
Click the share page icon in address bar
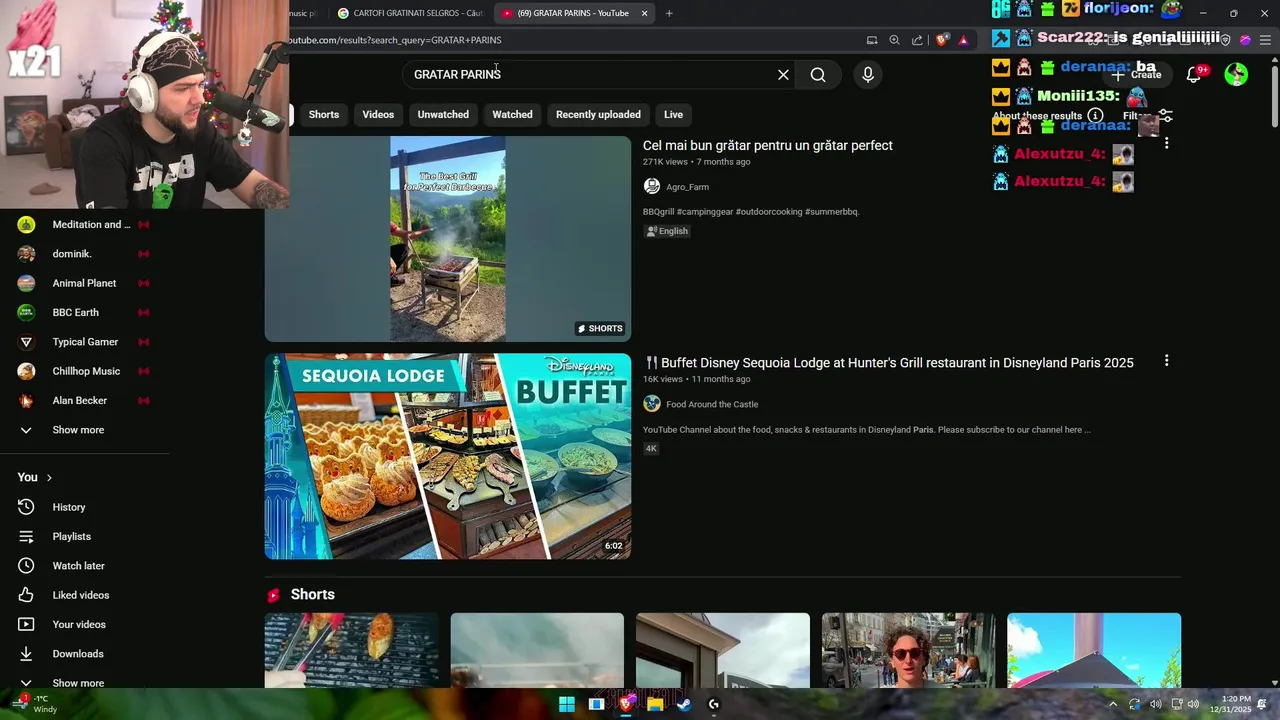917,40
